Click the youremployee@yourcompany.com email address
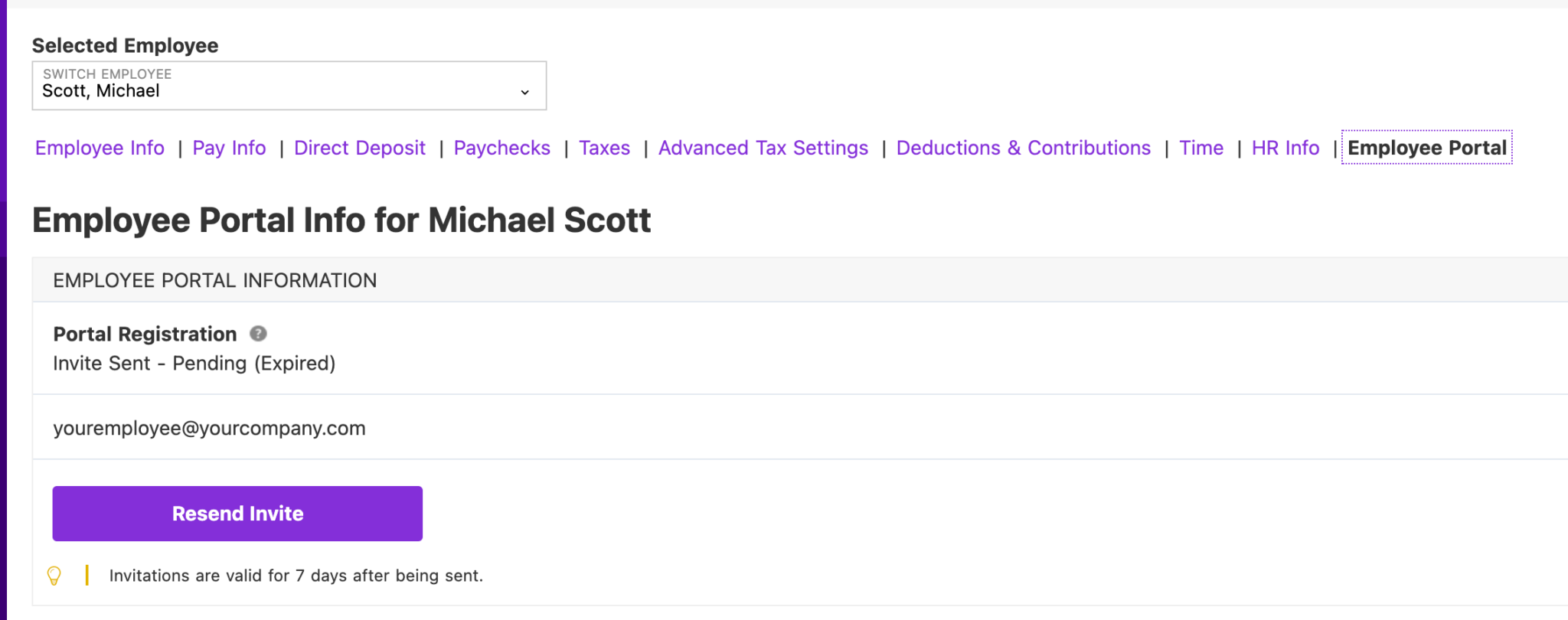1568x620 pixels. click(x=209, y=428)
